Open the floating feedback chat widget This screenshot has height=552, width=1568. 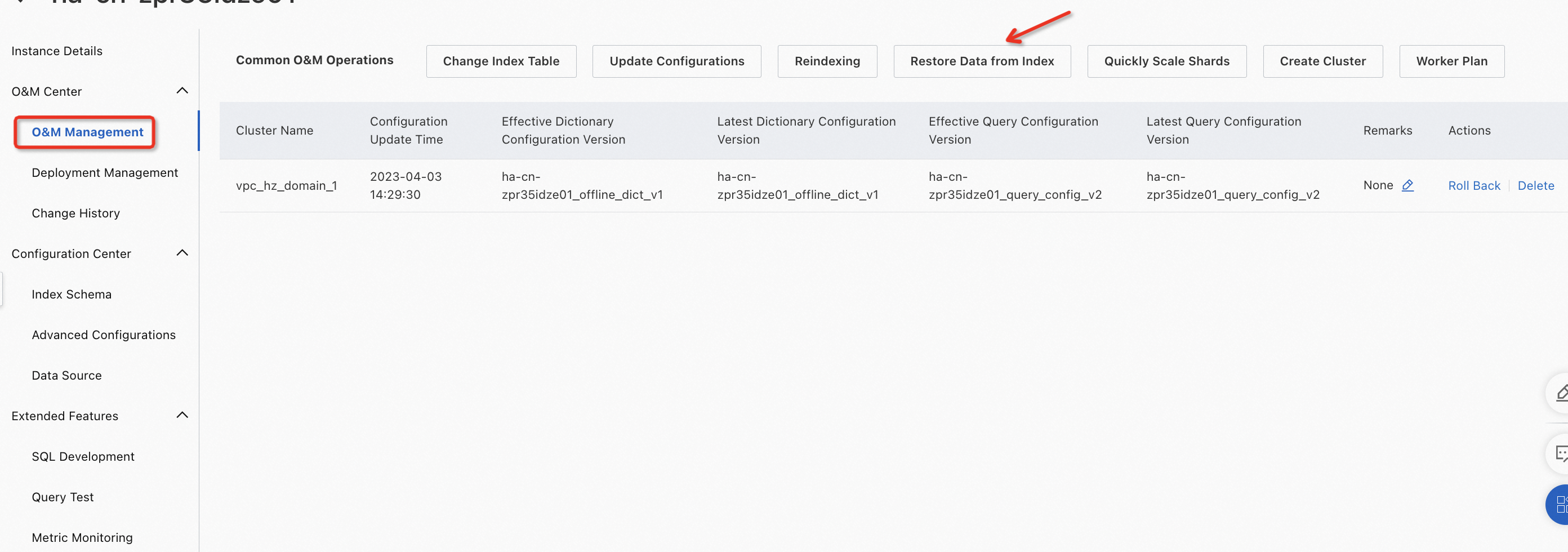click(1558, 453)
